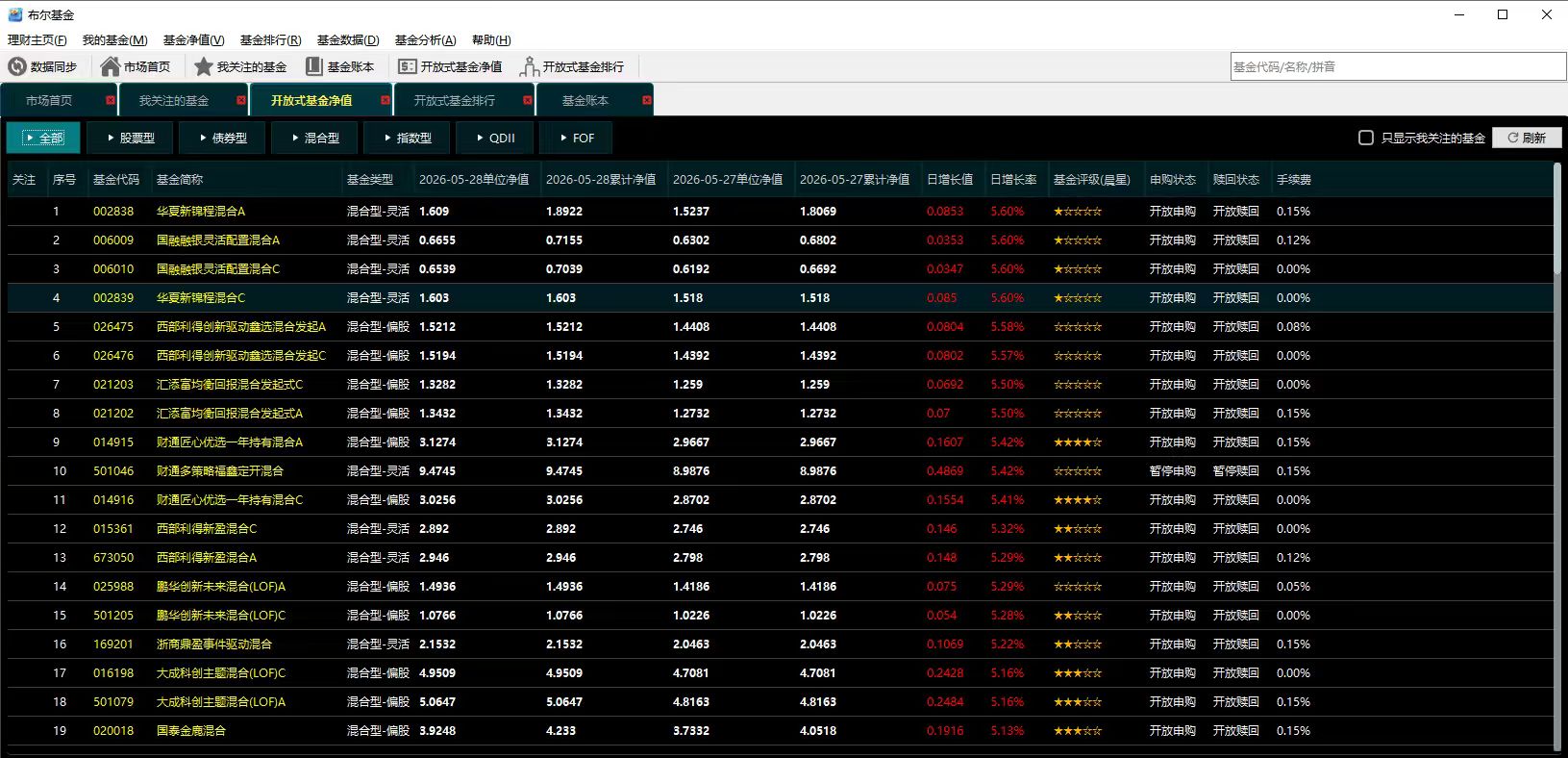The image size is (1568, 758).
Task: Open fund 汇添富均衡回报混合发起式C
Action: point(230,385)
